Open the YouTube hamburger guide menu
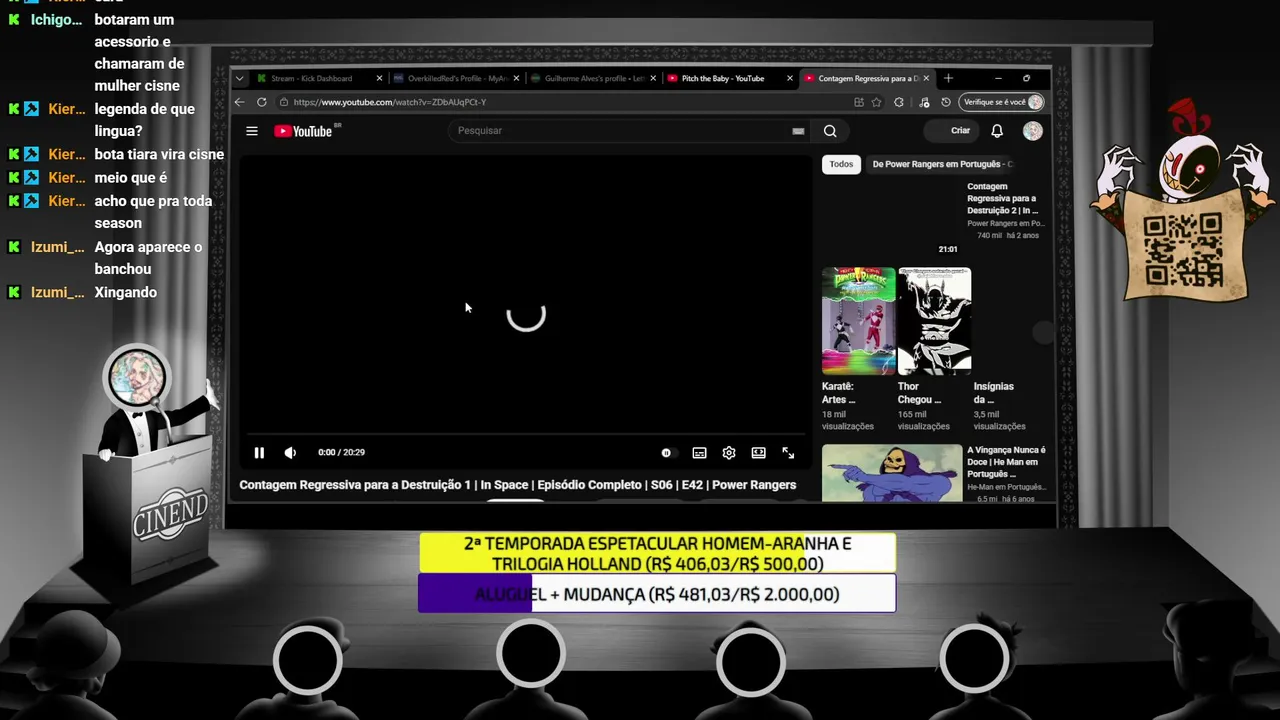This screenshot has height=720, width=1280. click(252, 131)
